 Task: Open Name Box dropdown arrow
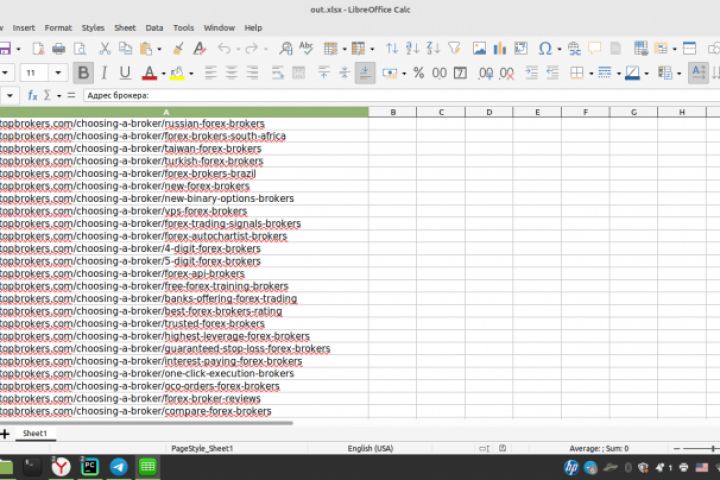pyautogui.click(x=10, y=96)
